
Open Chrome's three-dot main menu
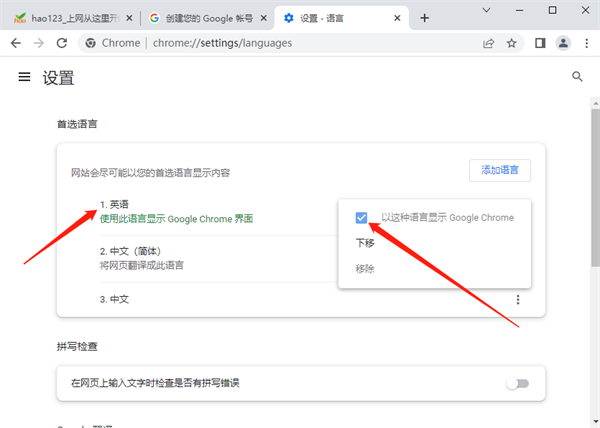pyautogui.click(x=585, y=43)
